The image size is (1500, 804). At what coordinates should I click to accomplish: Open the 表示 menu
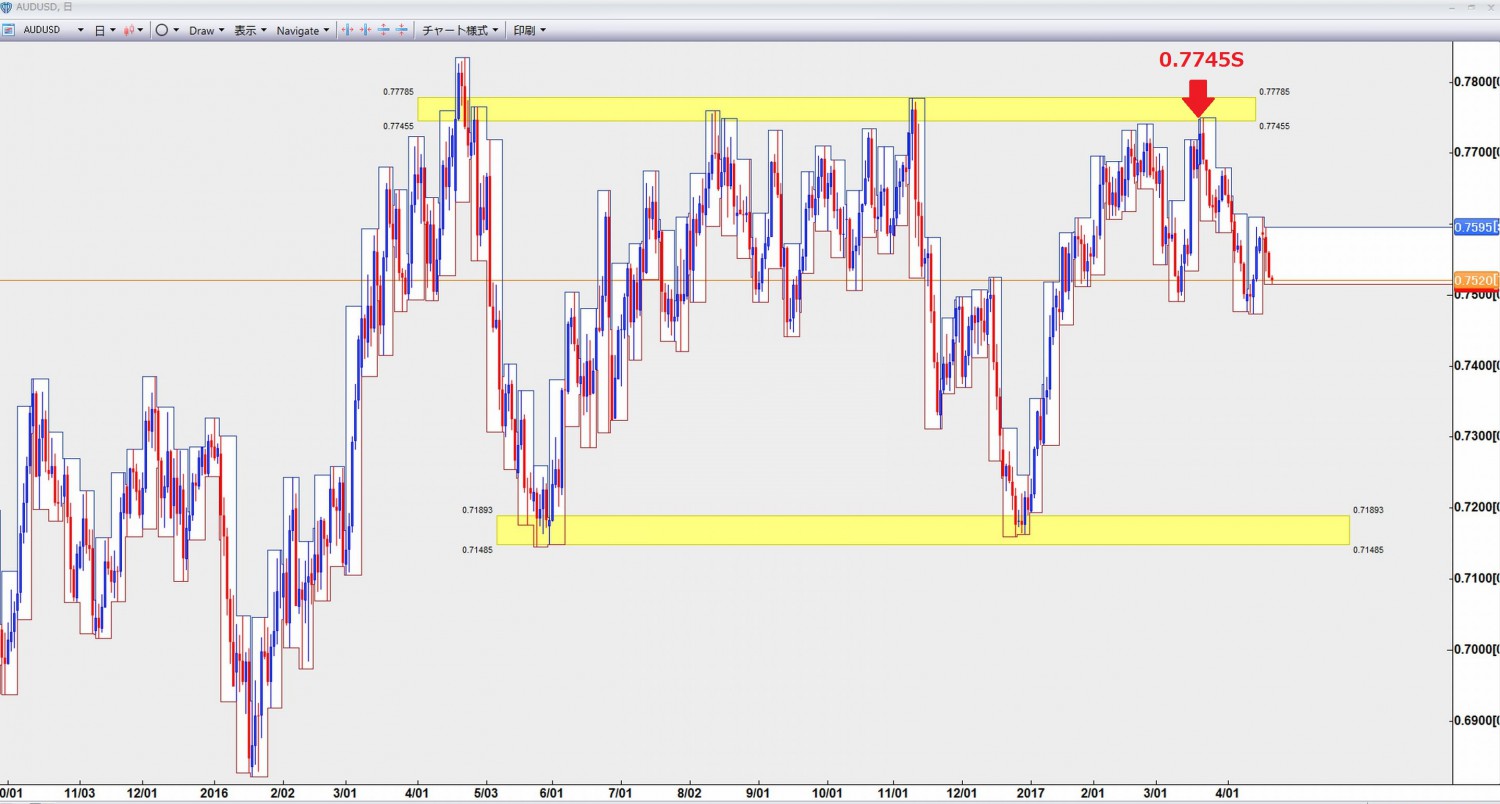[x=250, y=30]
